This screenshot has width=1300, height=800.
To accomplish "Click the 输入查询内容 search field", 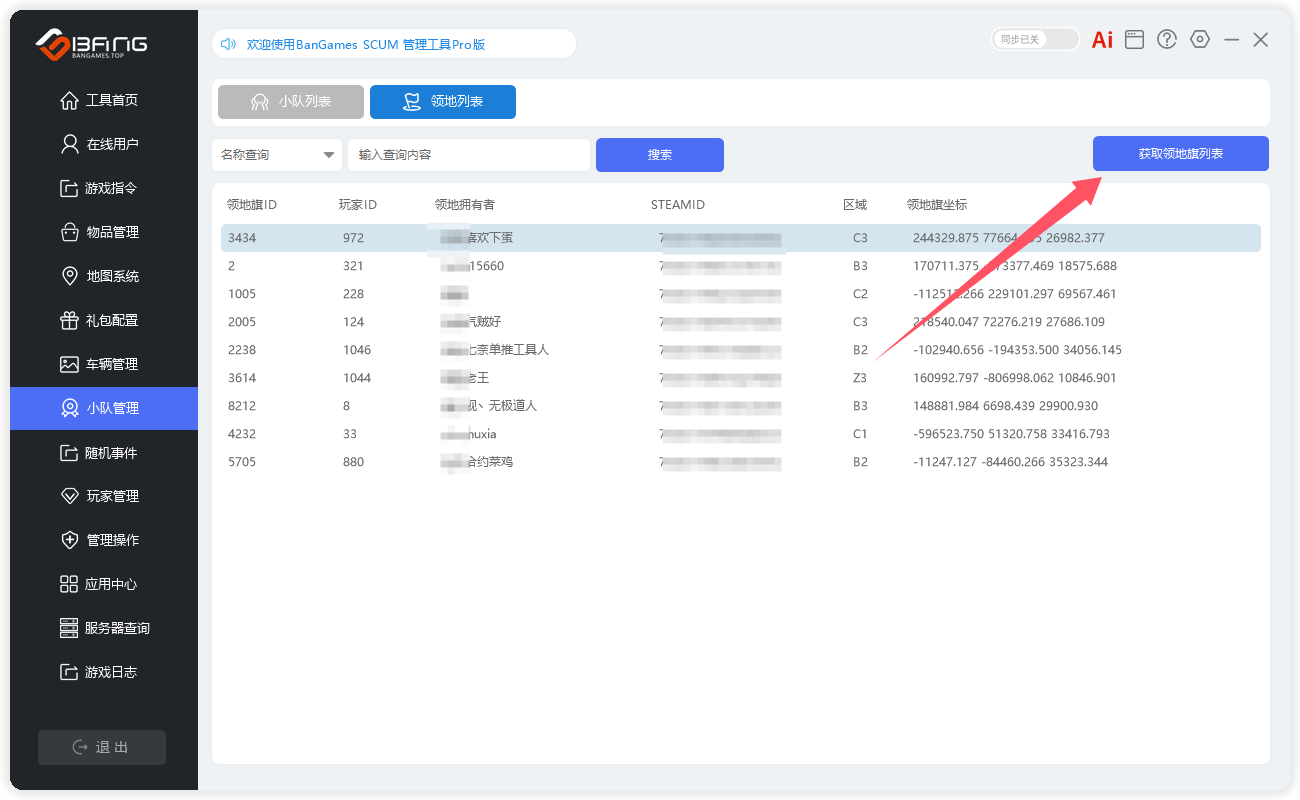I will 468,155.
